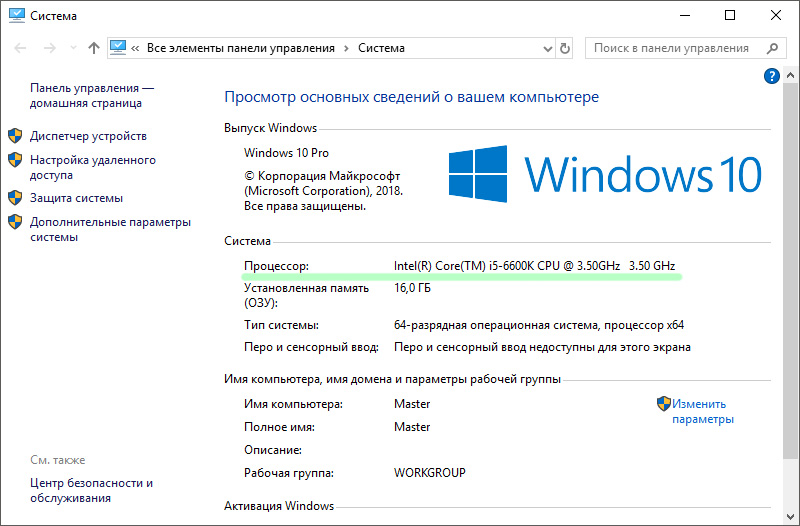
Task: Open Настройка удаленного доступа
Action: (x=92, y=167)
